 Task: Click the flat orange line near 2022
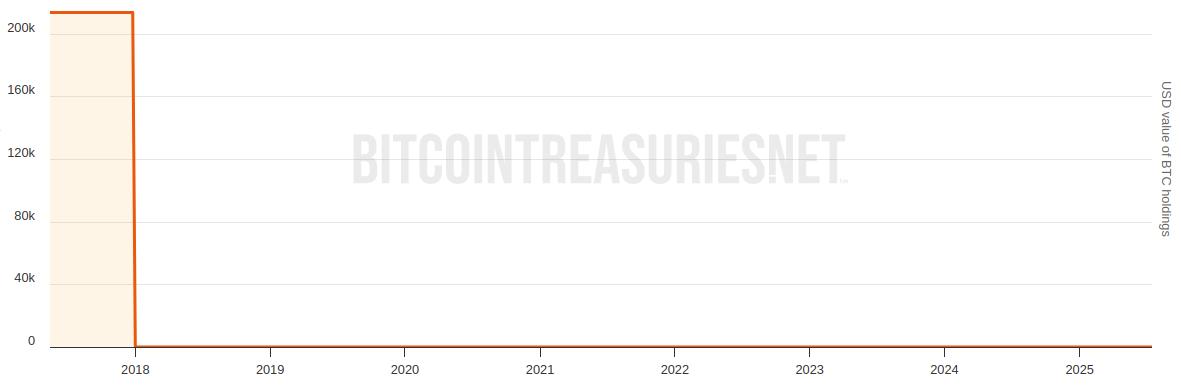pos(674,346)
